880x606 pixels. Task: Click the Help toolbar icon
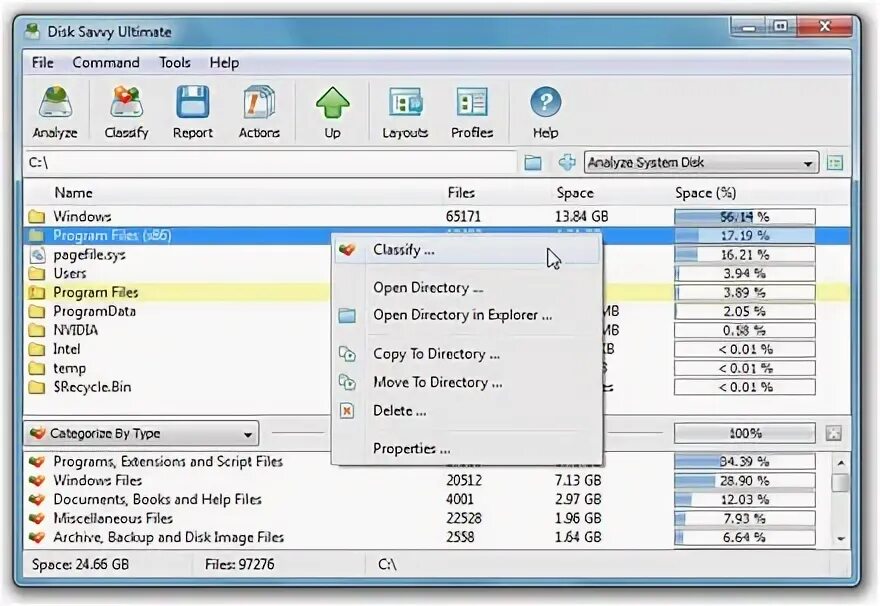point(545,102)
